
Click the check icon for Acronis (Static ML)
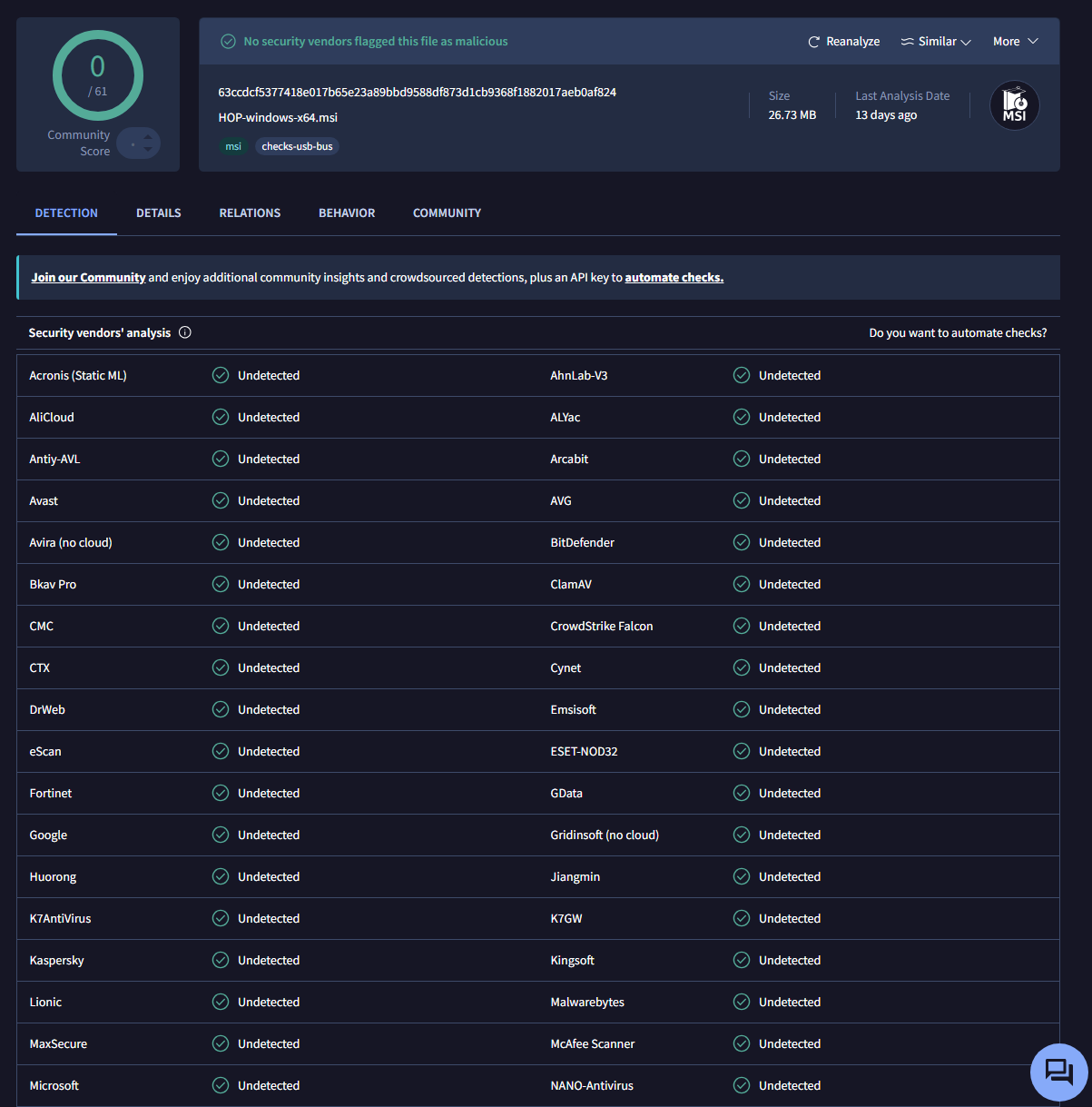click(221, 375)
